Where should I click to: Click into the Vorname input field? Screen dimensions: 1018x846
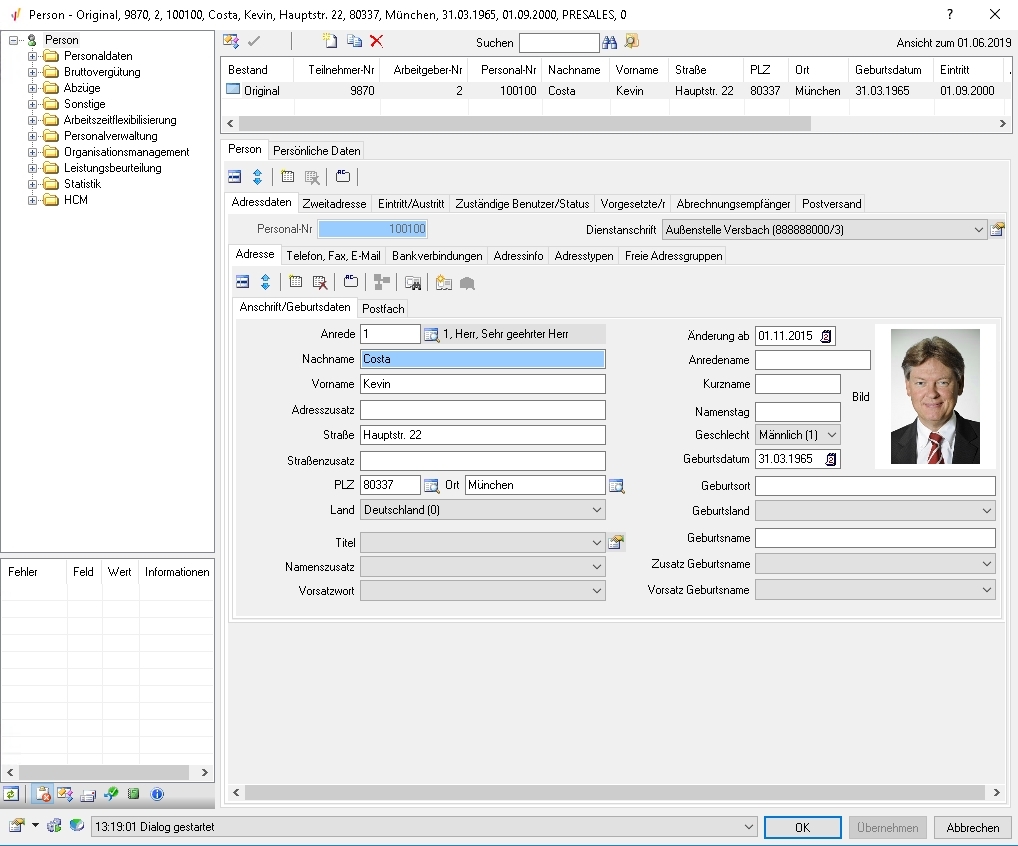pos(483,384)
